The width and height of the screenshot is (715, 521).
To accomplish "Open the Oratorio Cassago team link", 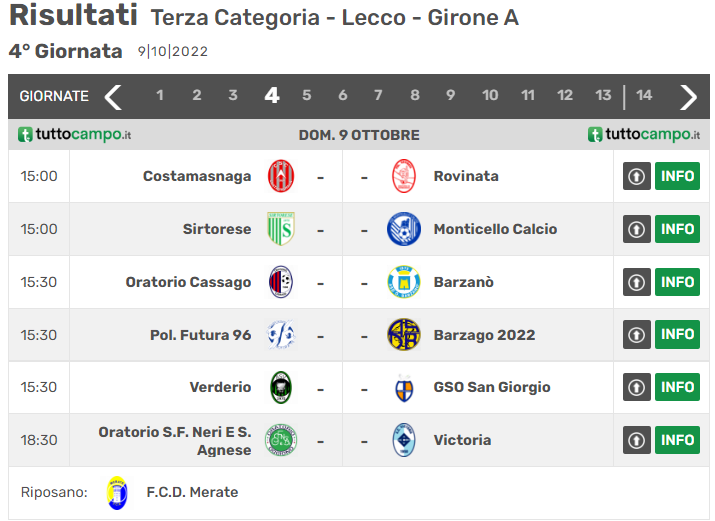I will (x=188, y=282).
